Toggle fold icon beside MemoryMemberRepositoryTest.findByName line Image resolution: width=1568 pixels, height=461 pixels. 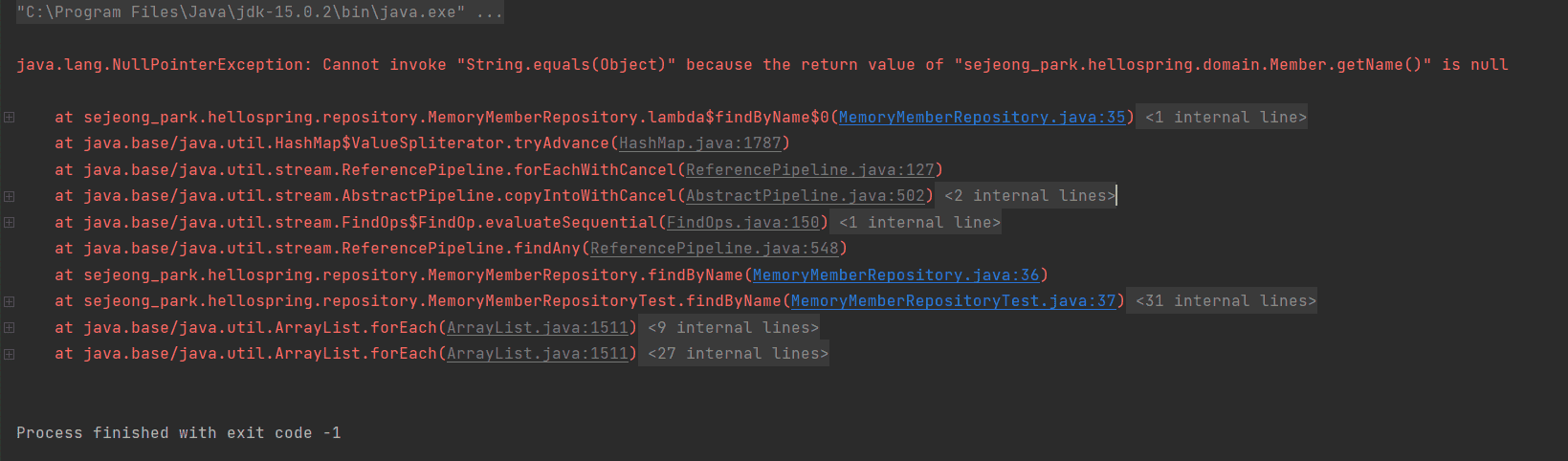pos(9,301)
